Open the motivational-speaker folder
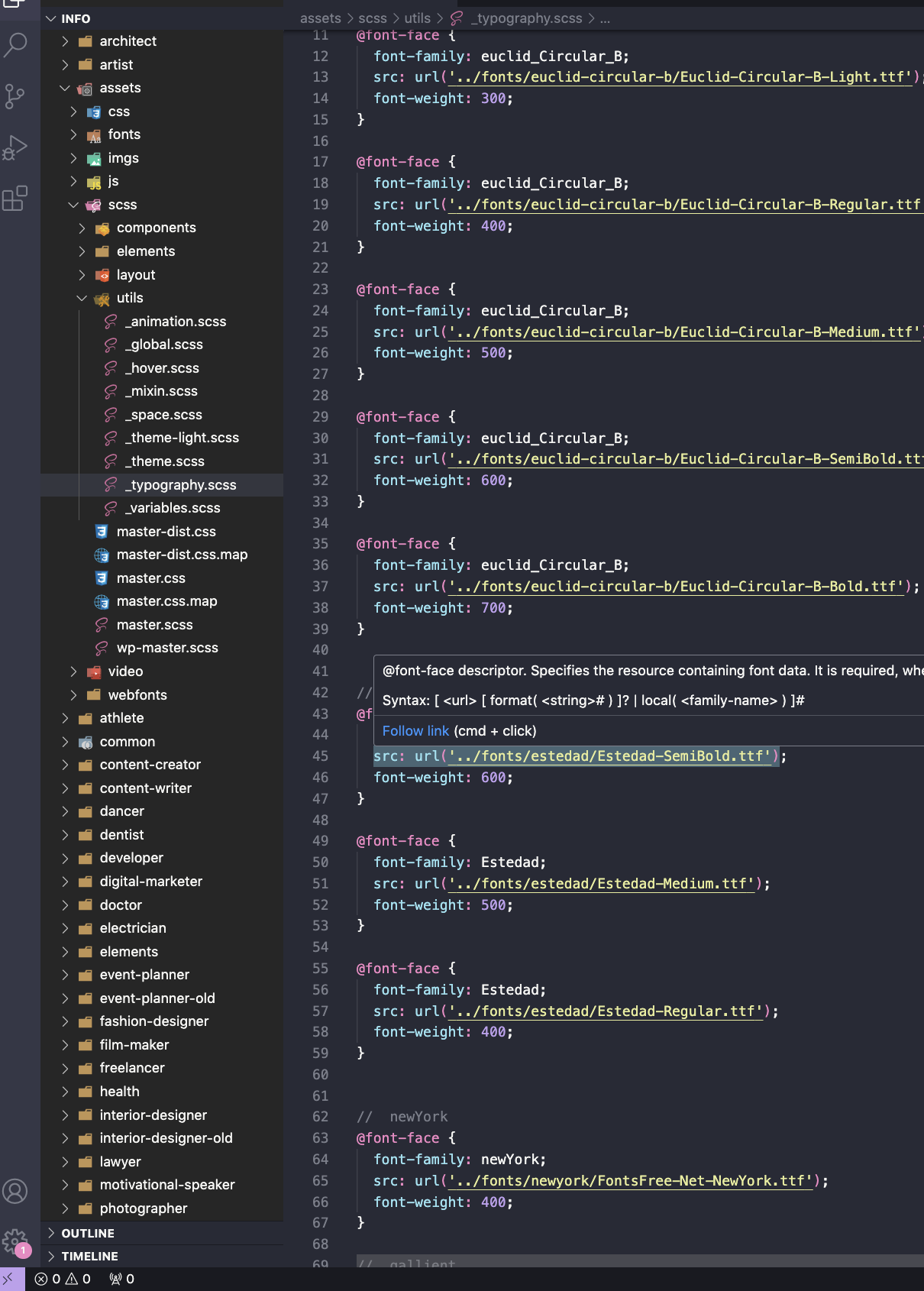The image size is (924, 1291). pos(167,1185)
